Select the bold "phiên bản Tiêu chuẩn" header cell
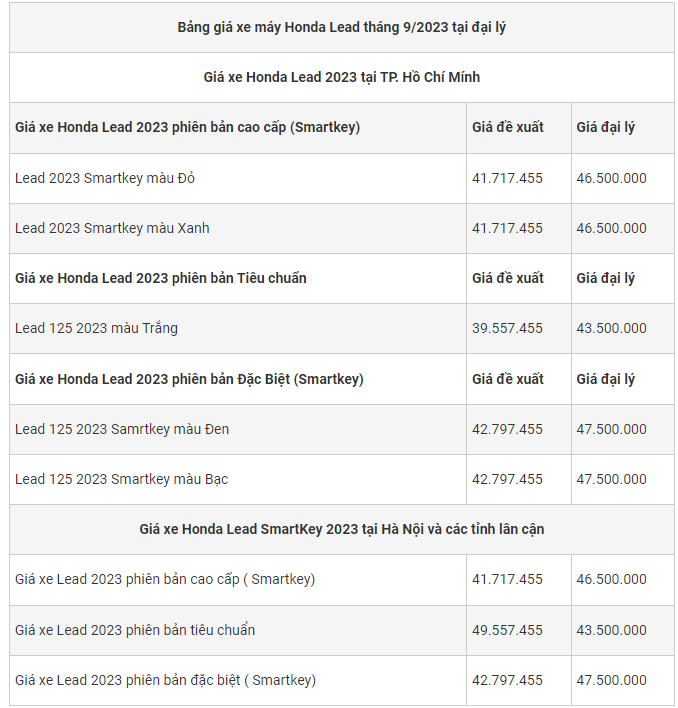Screen dimensions: 678x708 tap(161, 278)
